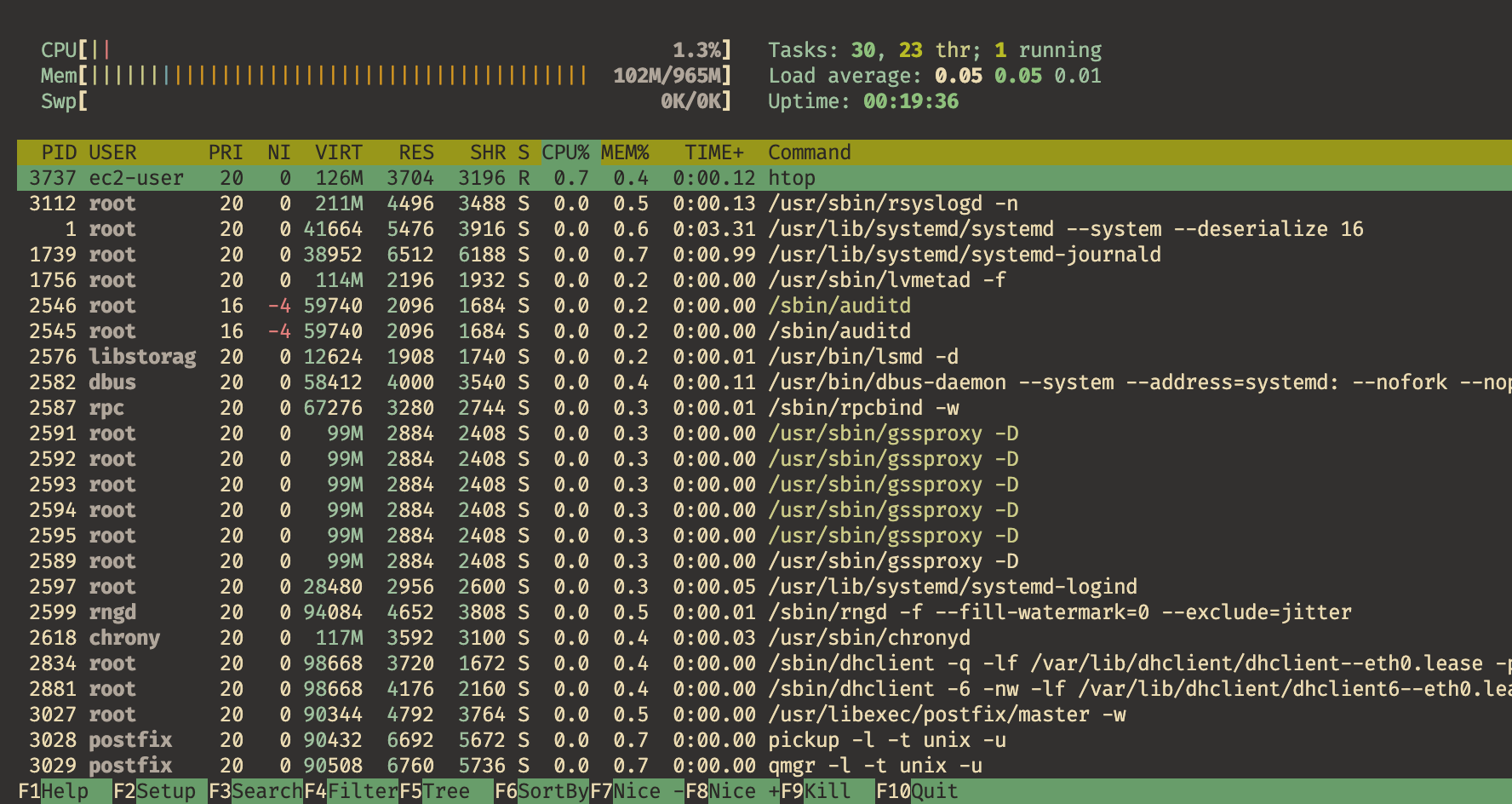
Task: Click the highlighted CPU% column header
Action: pyautogui.click(x=565, y=152)
